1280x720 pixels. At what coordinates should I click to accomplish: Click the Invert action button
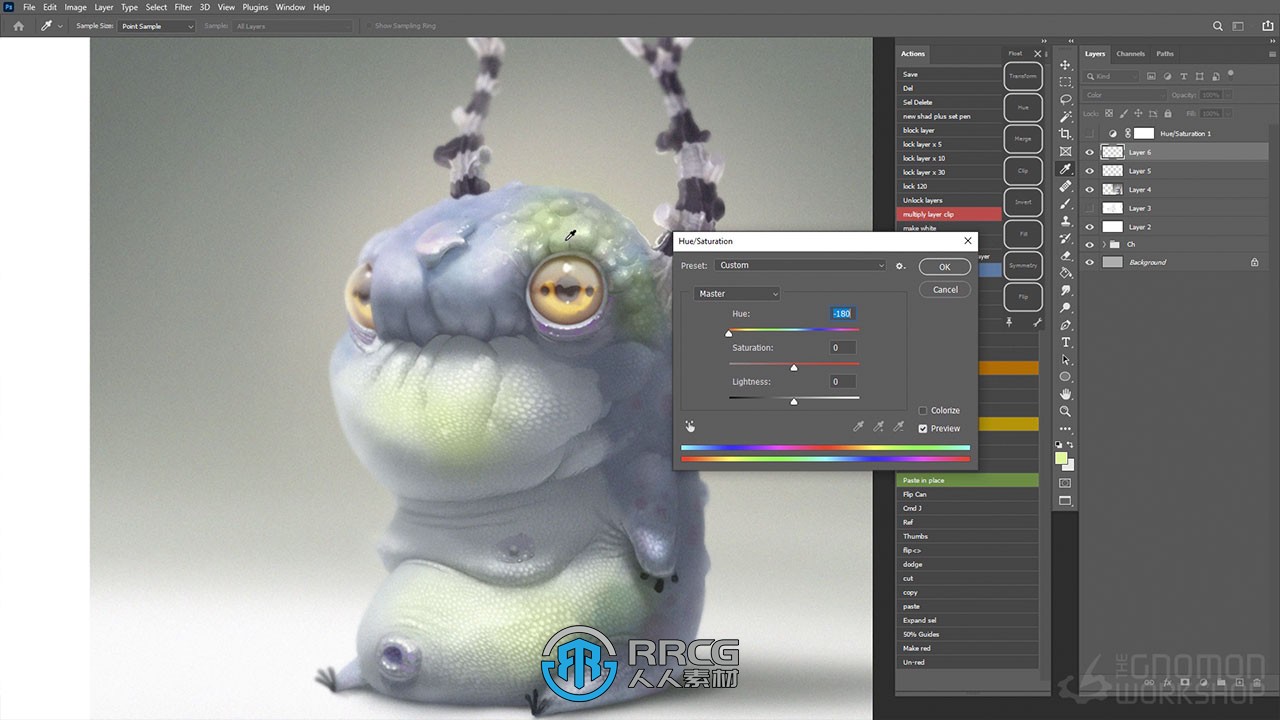pyautogui.click(x=1023, y=202)
